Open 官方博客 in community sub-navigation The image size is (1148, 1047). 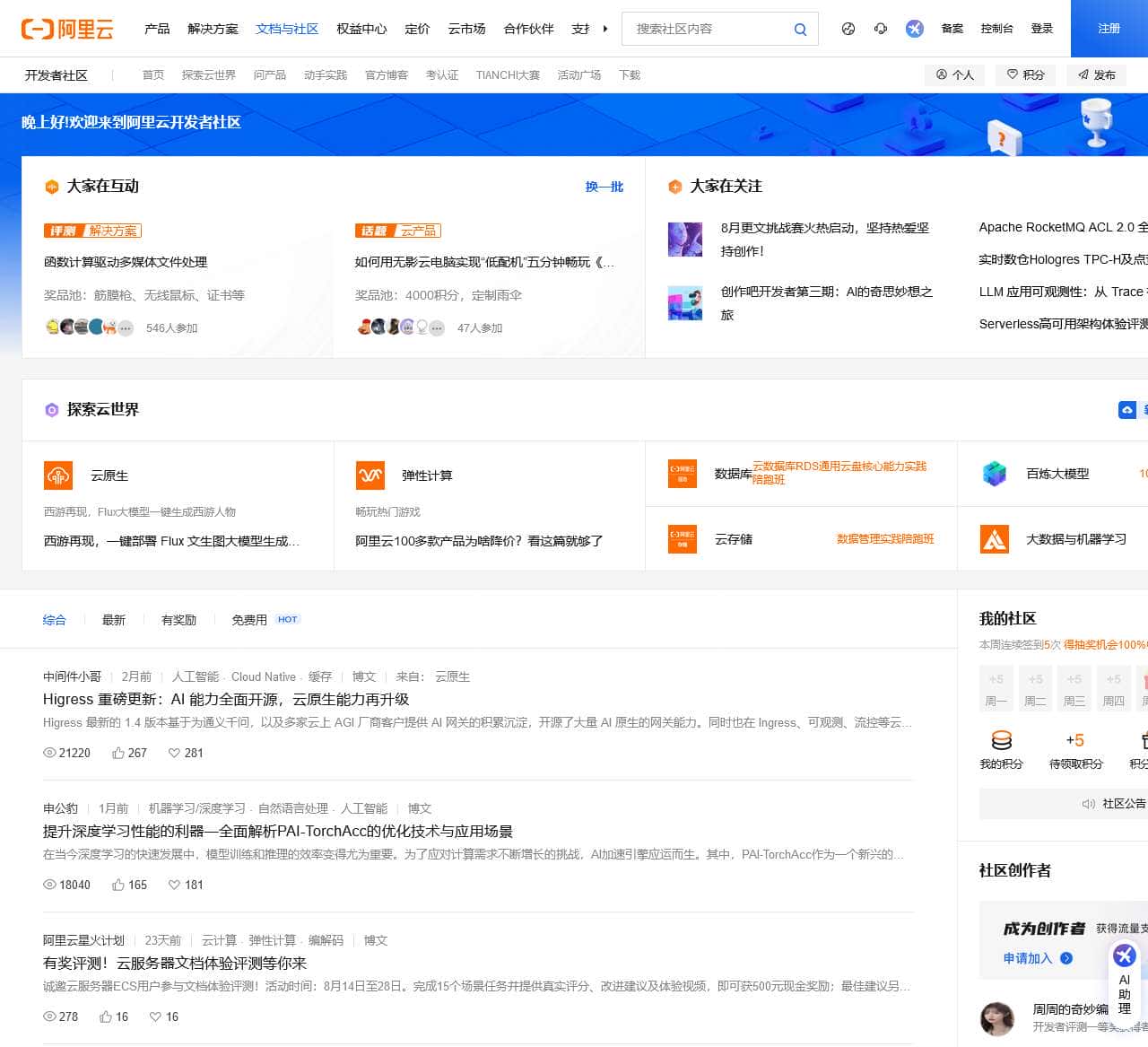coord(387,75)
